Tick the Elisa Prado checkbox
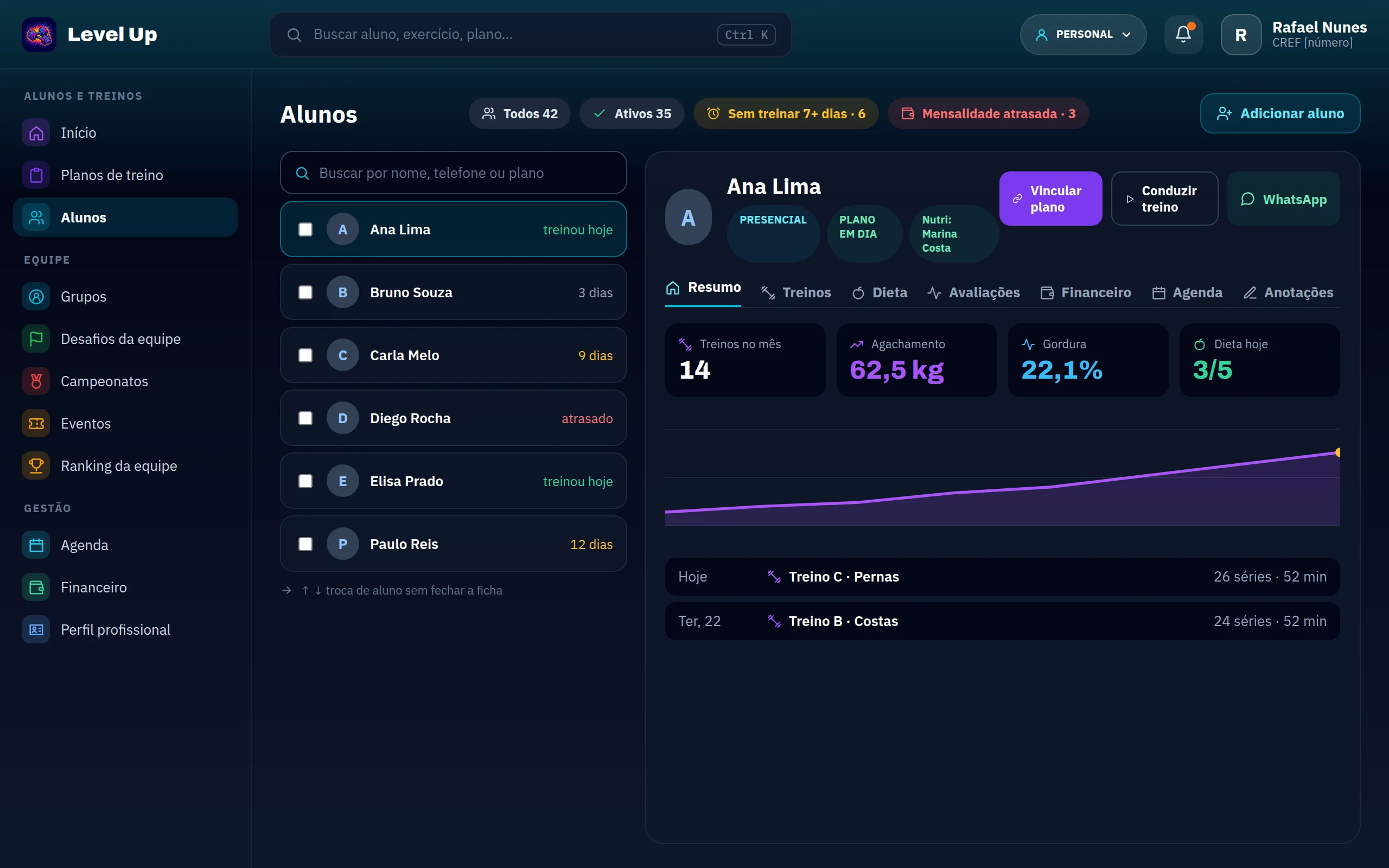Viewport: 1389px width, 868px height. pos(305,481)
